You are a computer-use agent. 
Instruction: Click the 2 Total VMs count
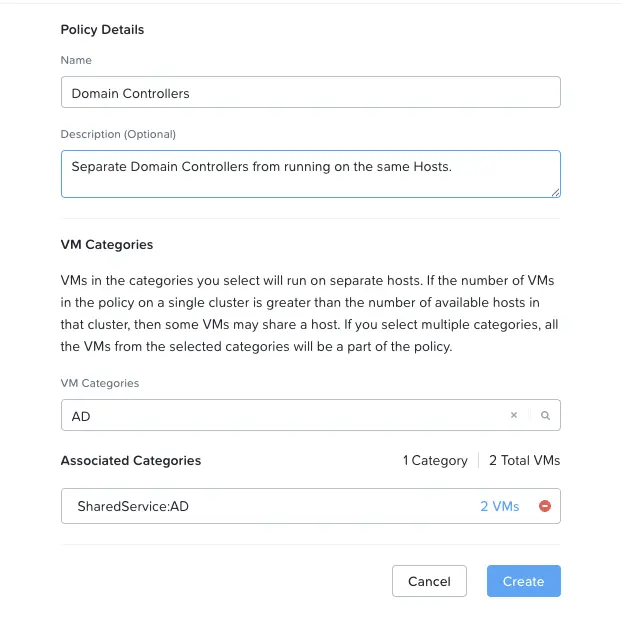(524, 461)
